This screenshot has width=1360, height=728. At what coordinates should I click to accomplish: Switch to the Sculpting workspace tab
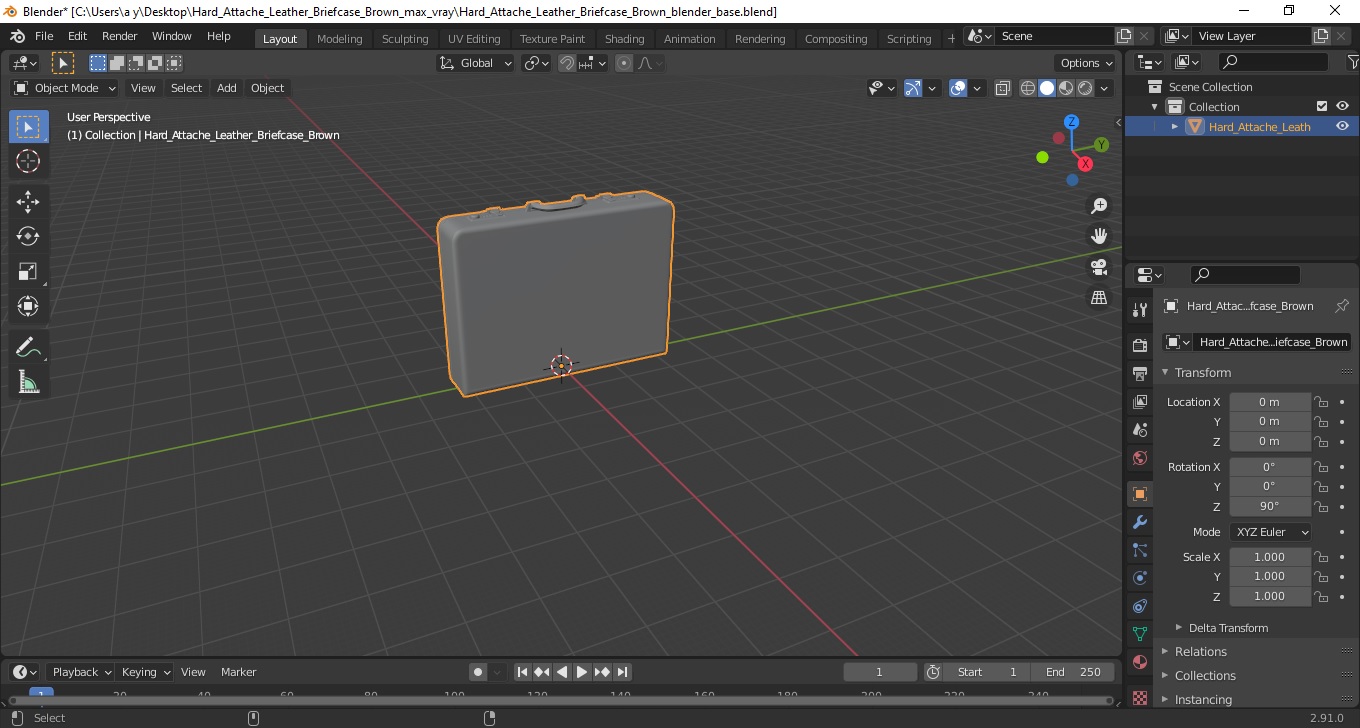coord(405,39)
